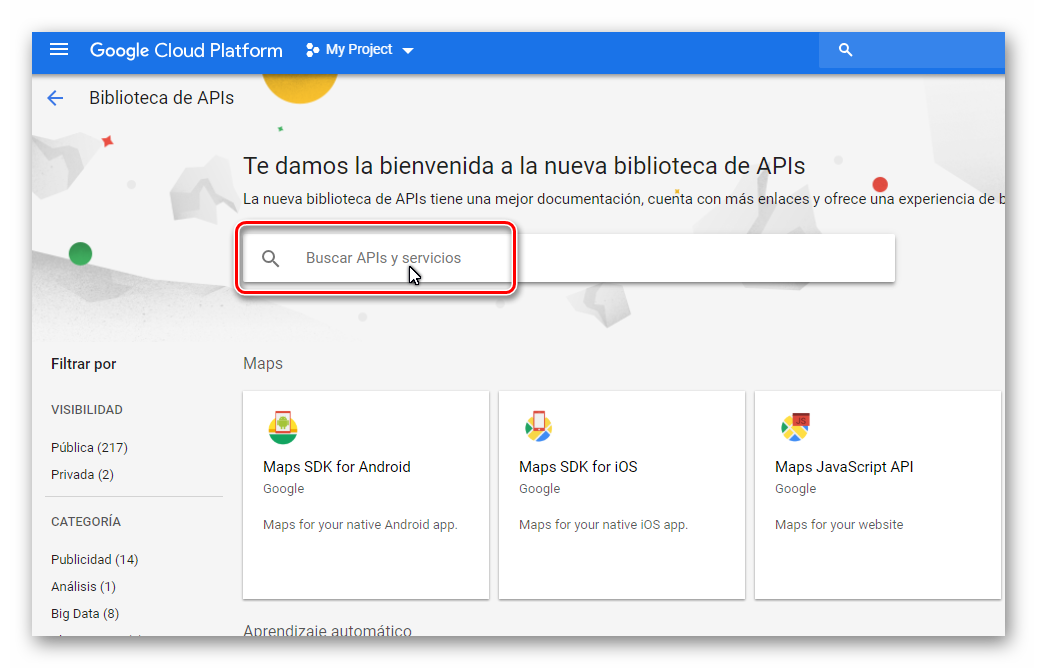Select the Análisis (1) category

tap(83, 587)
